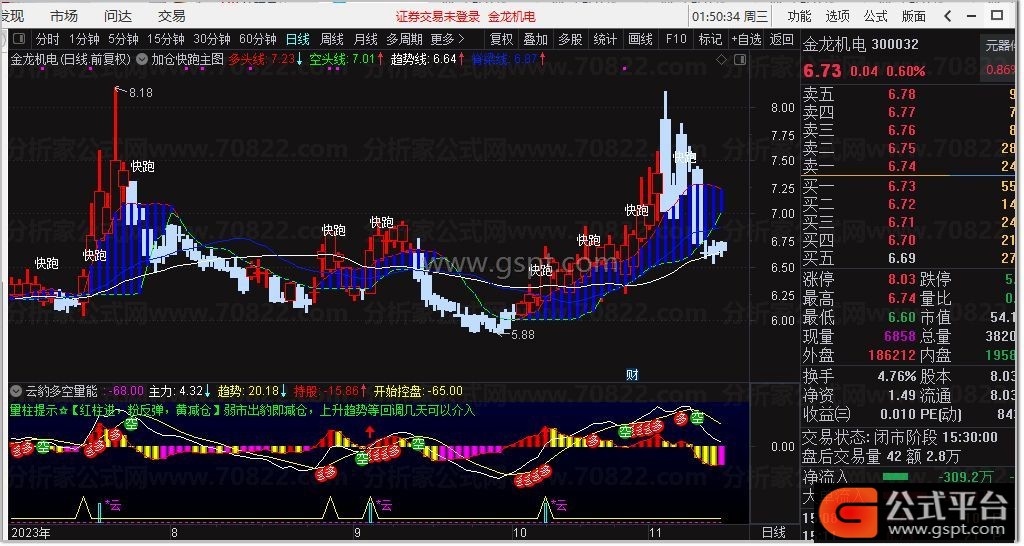Click the 叠加 overlay button

(536, 39)
